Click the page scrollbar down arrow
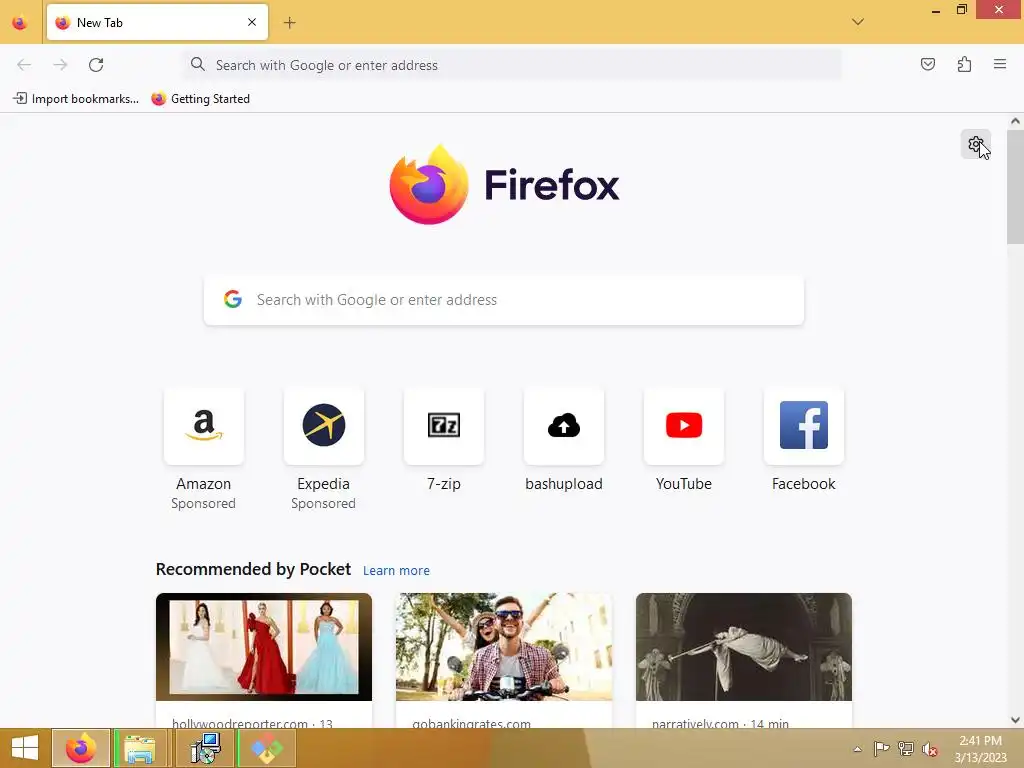Screen dimensions: 1024x768 (1015, 720)
